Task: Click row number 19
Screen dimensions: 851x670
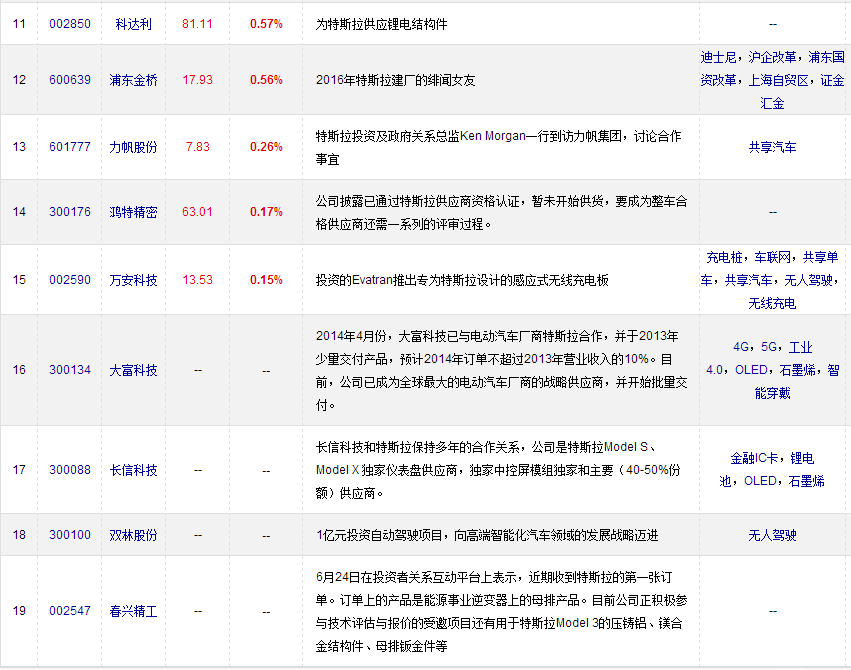Action: [19, 611]
